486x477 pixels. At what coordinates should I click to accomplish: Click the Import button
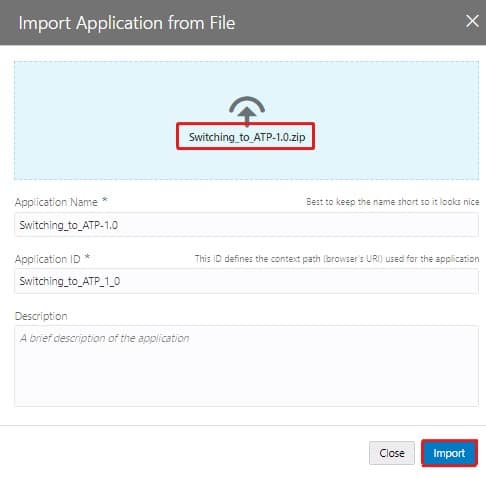point(449,453)
